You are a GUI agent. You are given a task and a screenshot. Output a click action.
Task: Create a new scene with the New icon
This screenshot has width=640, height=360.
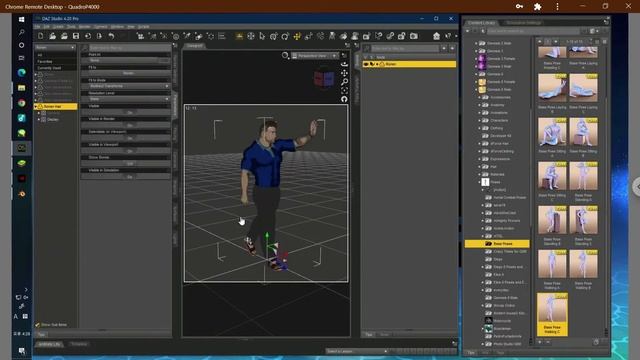40,36
